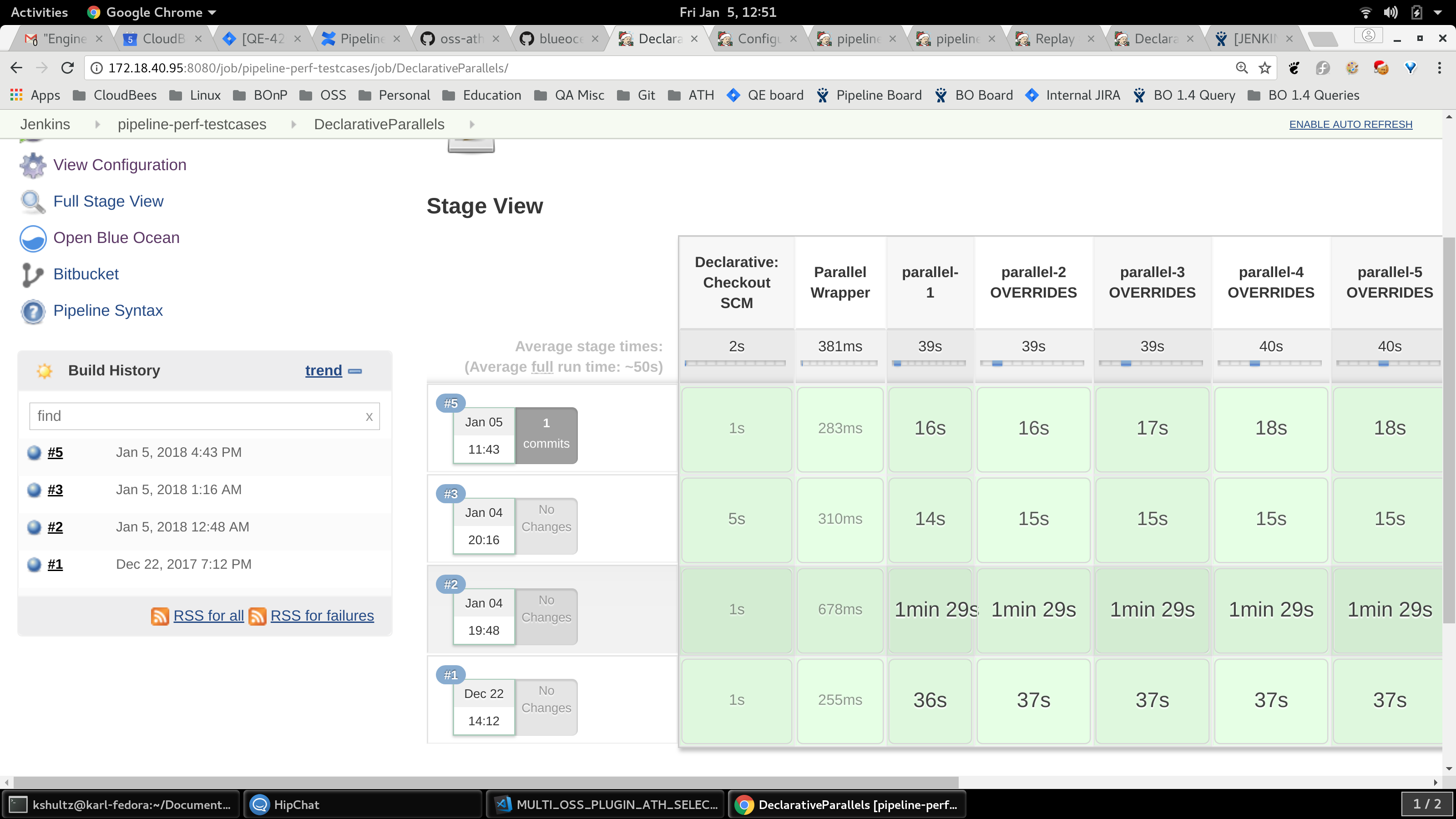Click the parallel-1 average time progress bar
Screen dimensions: 1456x819
929,364
